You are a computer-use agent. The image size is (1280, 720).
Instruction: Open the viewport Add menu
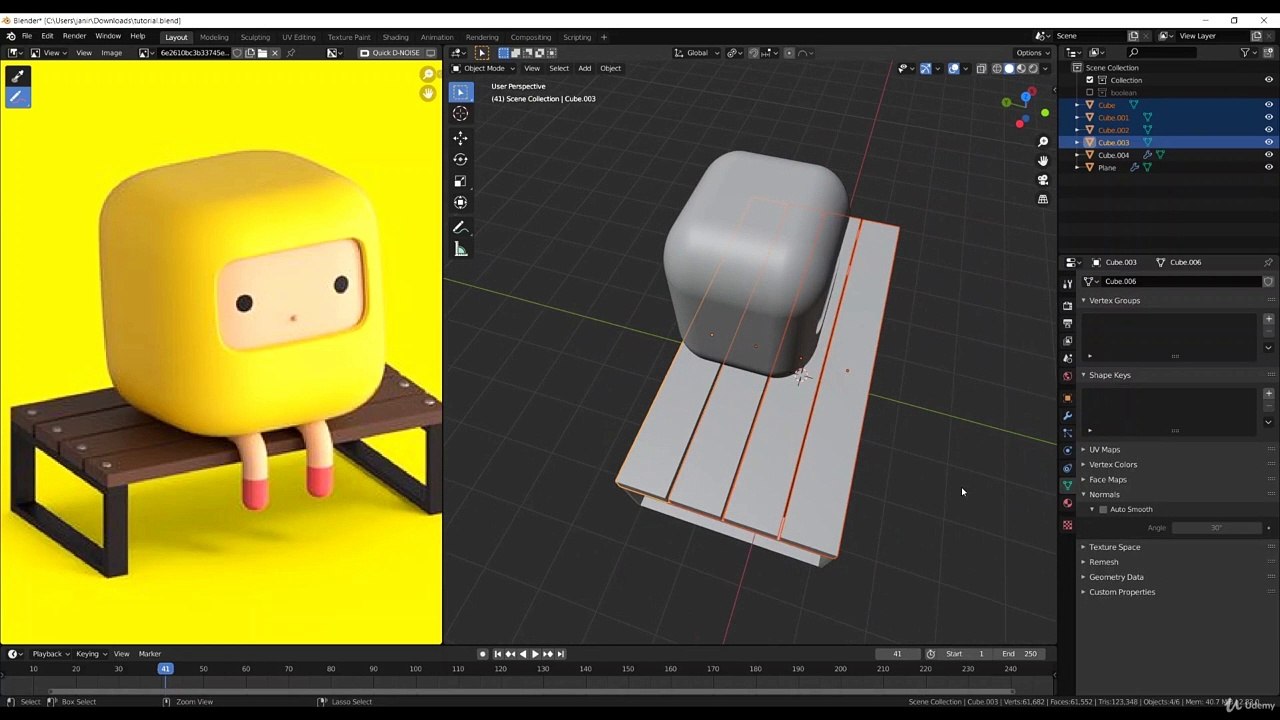[x=584, y=68]
